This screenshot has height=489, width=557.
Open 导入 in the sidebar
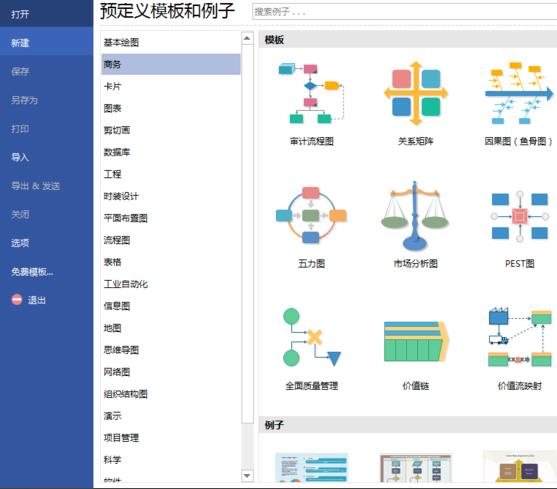point(20,157)
